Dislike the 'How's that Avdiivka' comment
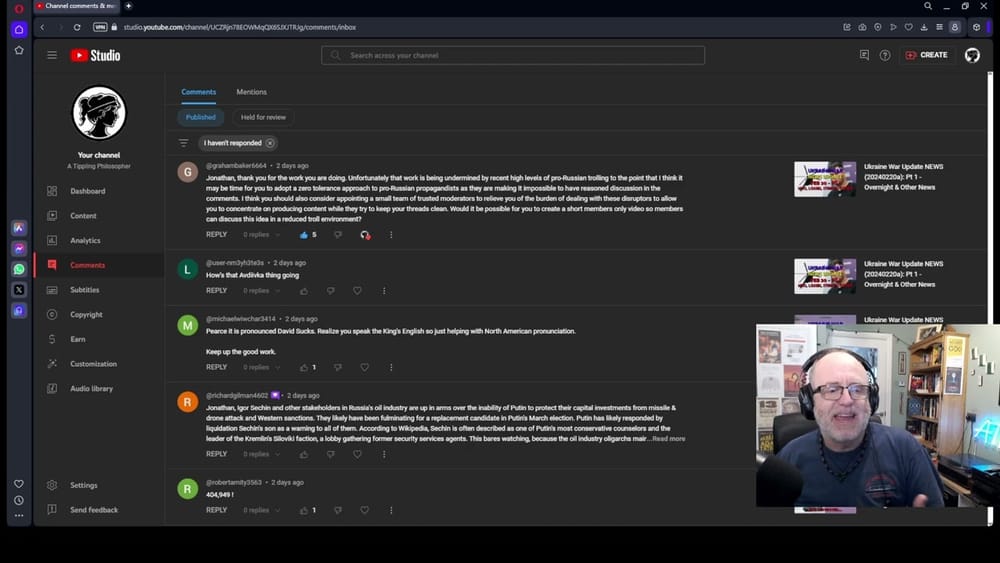 [x=330, y=291]
